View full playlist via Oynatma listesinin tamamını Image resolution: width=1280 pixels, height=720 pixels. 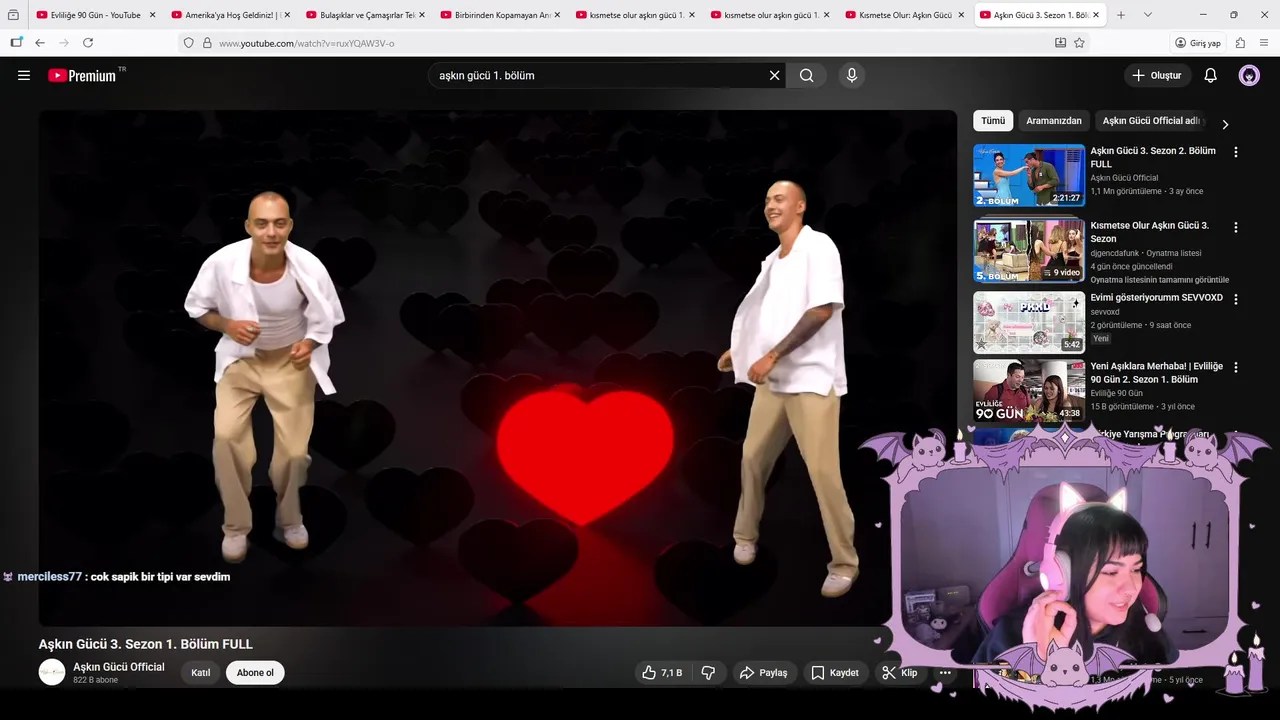tap(1159, 280)
